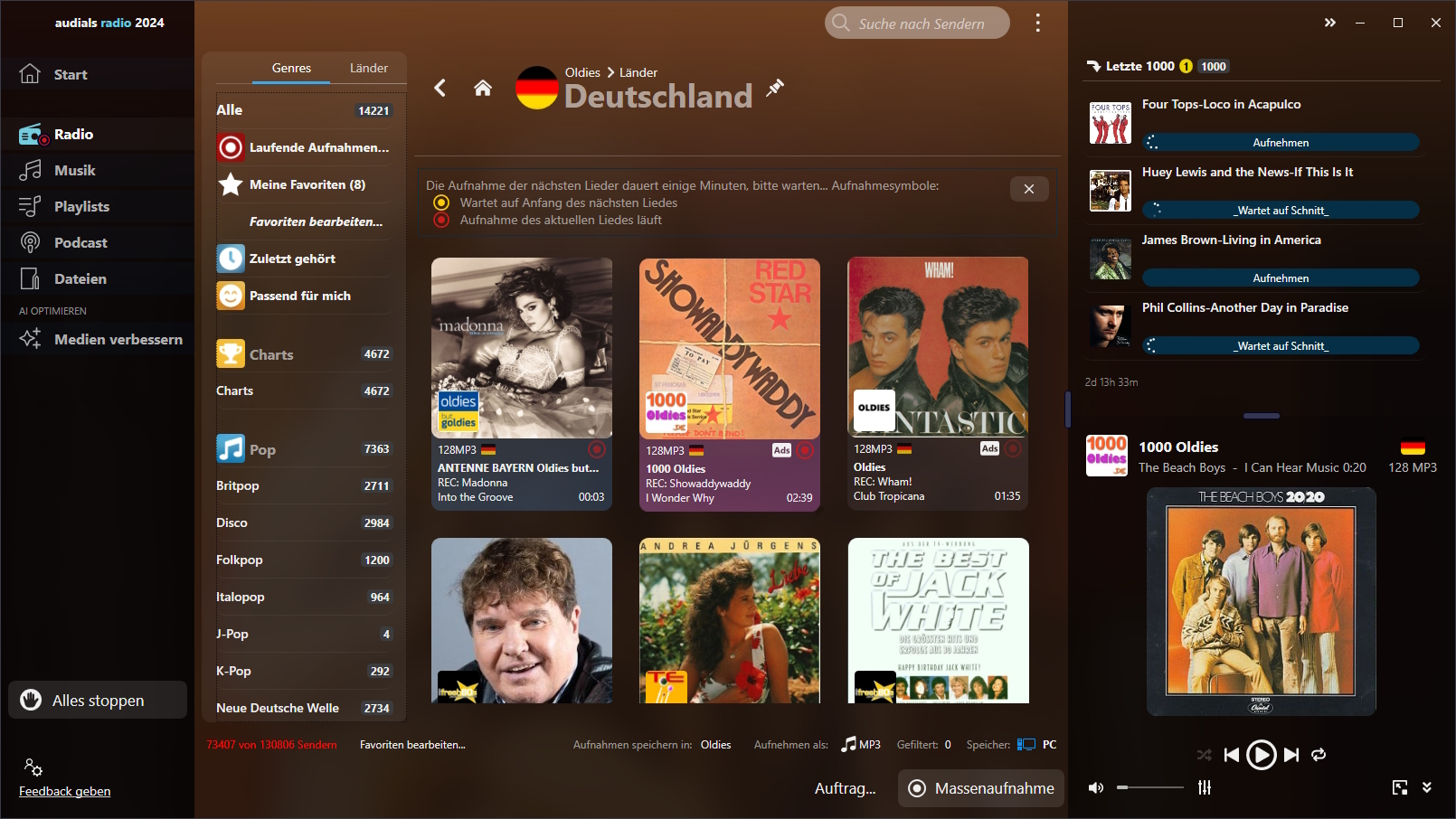This screenshot has height=819, width=1456.
Task: Click Aufnehmen bar for Four Tops
Action: [1281, 143]
